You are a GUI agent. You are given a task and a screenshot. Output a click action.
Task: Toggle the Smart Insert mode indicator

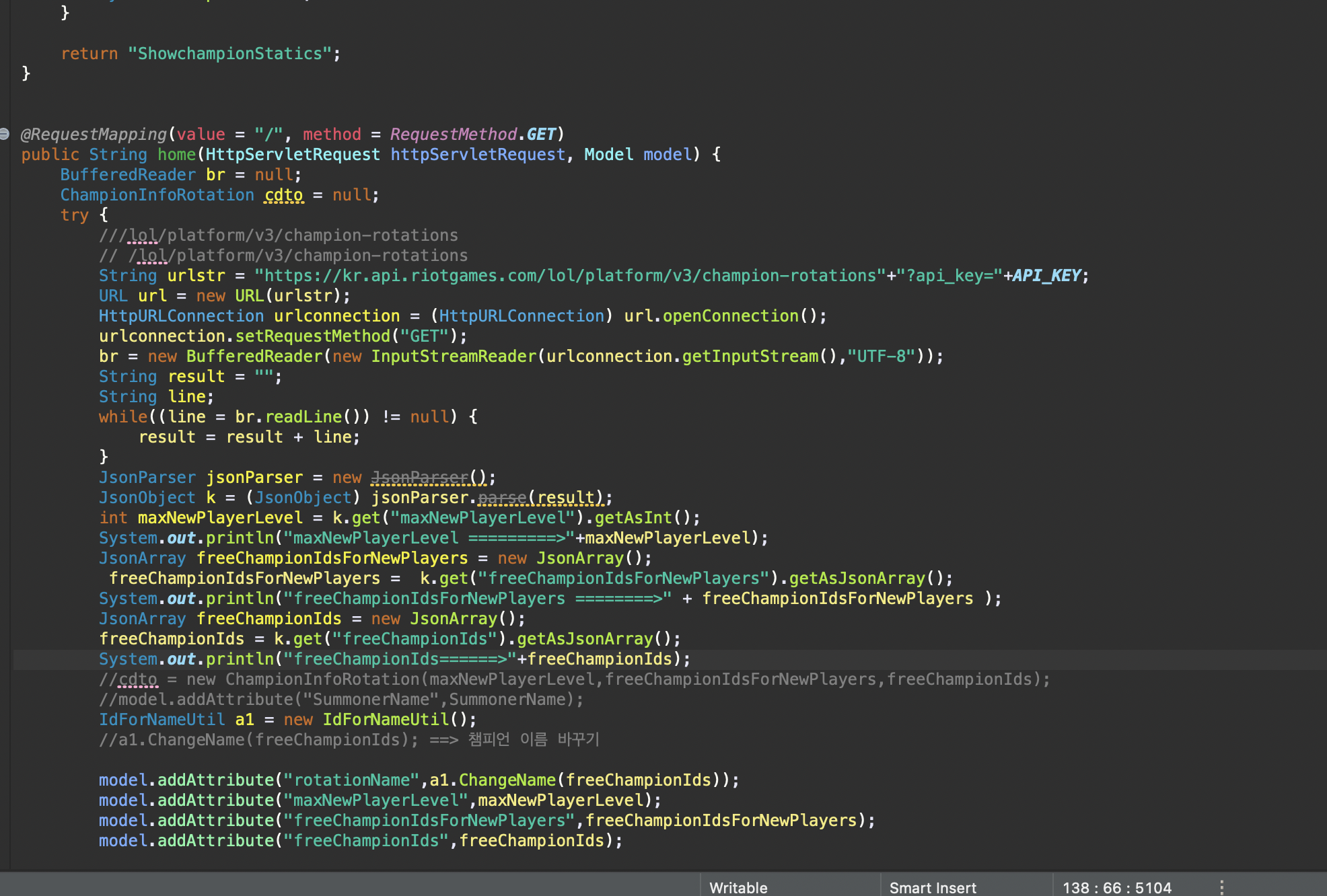[x=932, y=887]
